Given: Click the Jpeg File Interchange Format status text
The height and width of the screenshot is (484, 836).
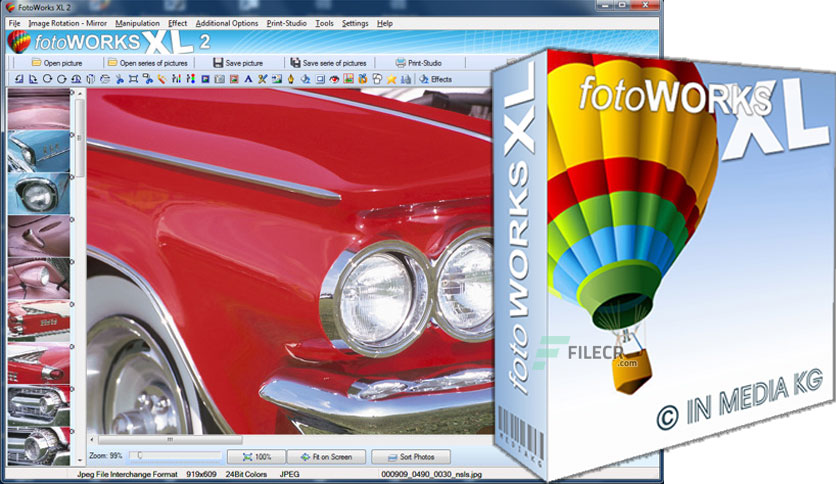Looking at the screenshot, I should pos(127,474).
